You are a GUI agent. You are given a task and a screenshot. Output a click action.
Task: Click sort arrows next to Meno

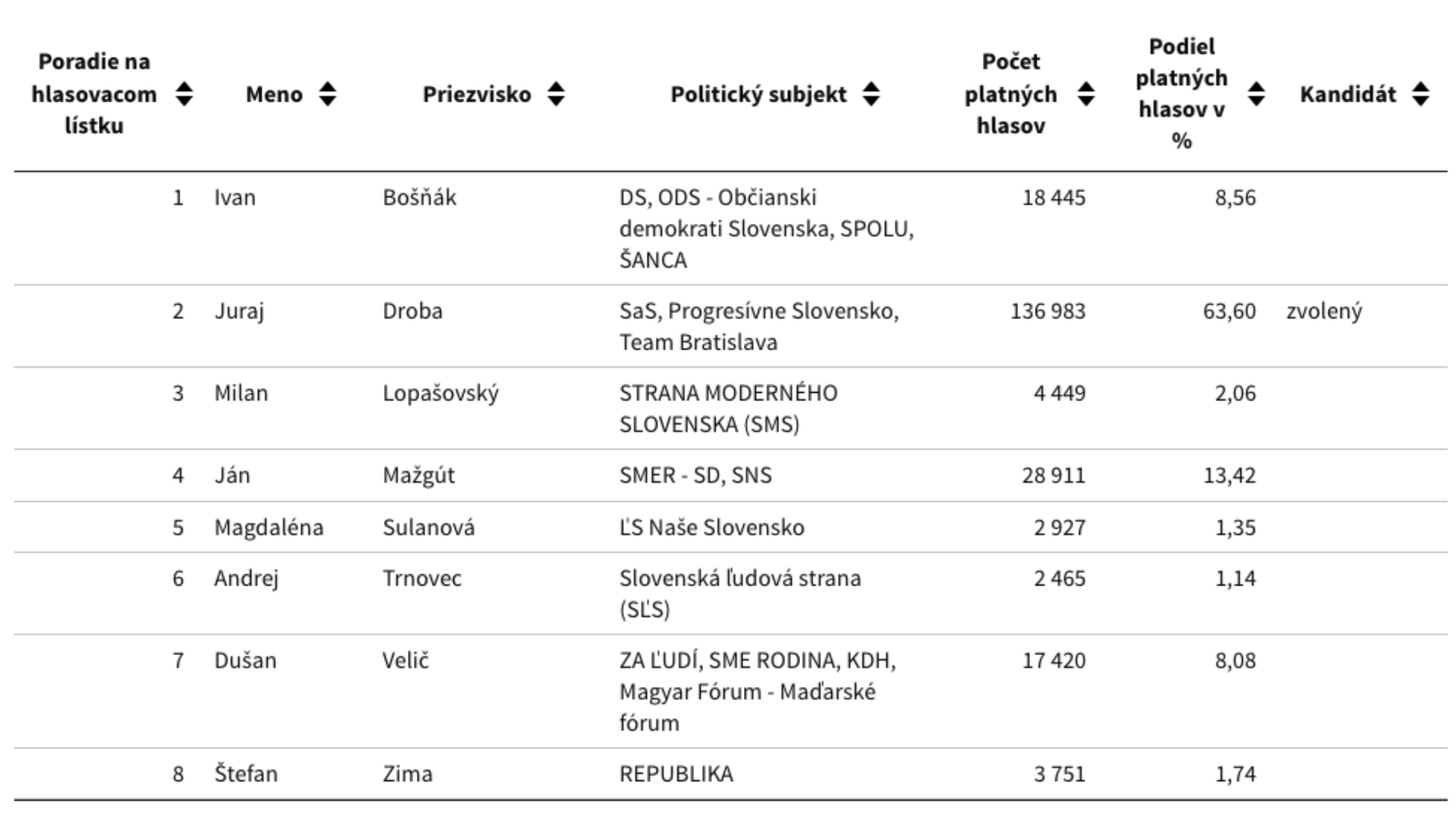[x=328, y=94]
